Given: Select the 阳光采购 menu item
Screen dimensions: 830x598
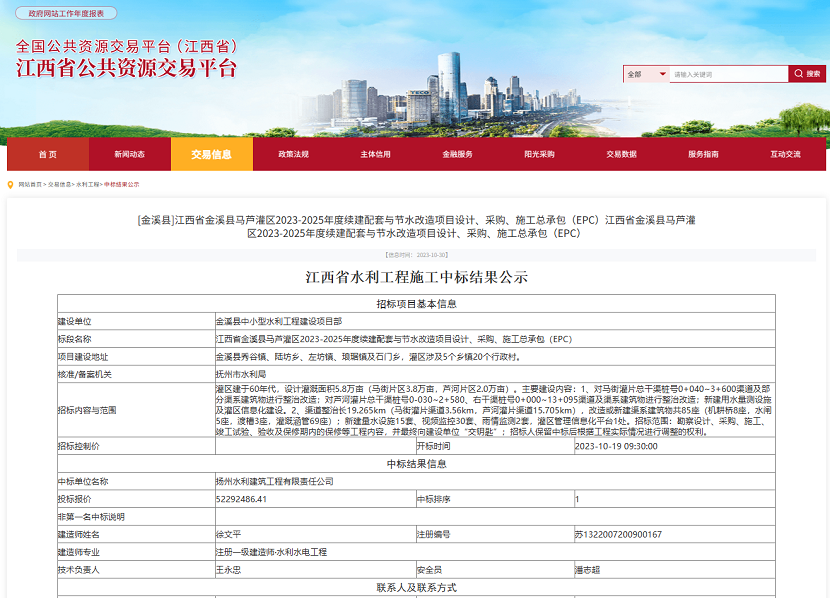Looking at the screenshot, I should click(540, 154).
